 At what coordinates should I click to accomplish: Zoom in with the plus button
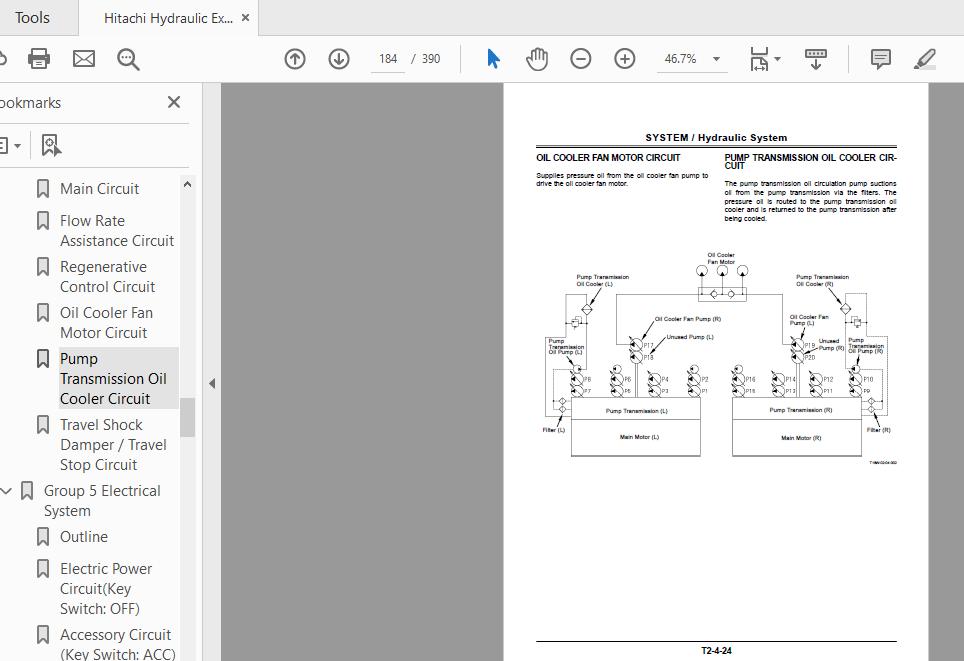point(625,59)
